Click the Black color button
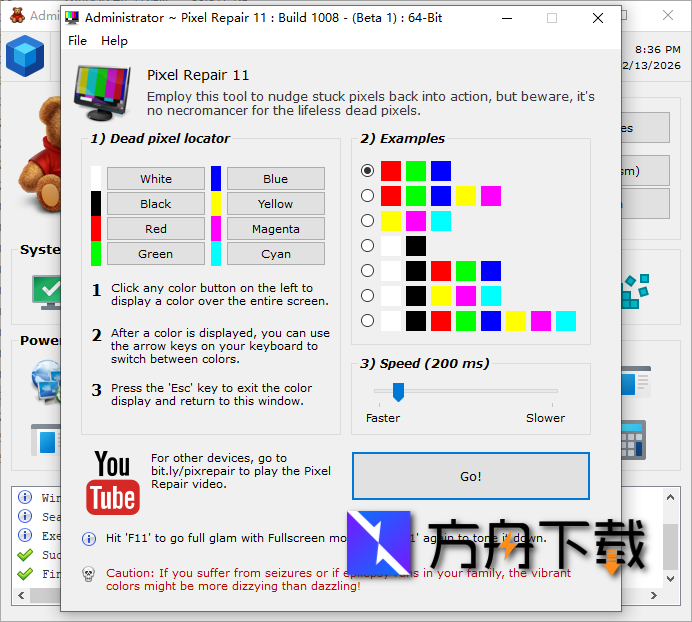This screenshot has width=692, height=622. coord(156,204)
